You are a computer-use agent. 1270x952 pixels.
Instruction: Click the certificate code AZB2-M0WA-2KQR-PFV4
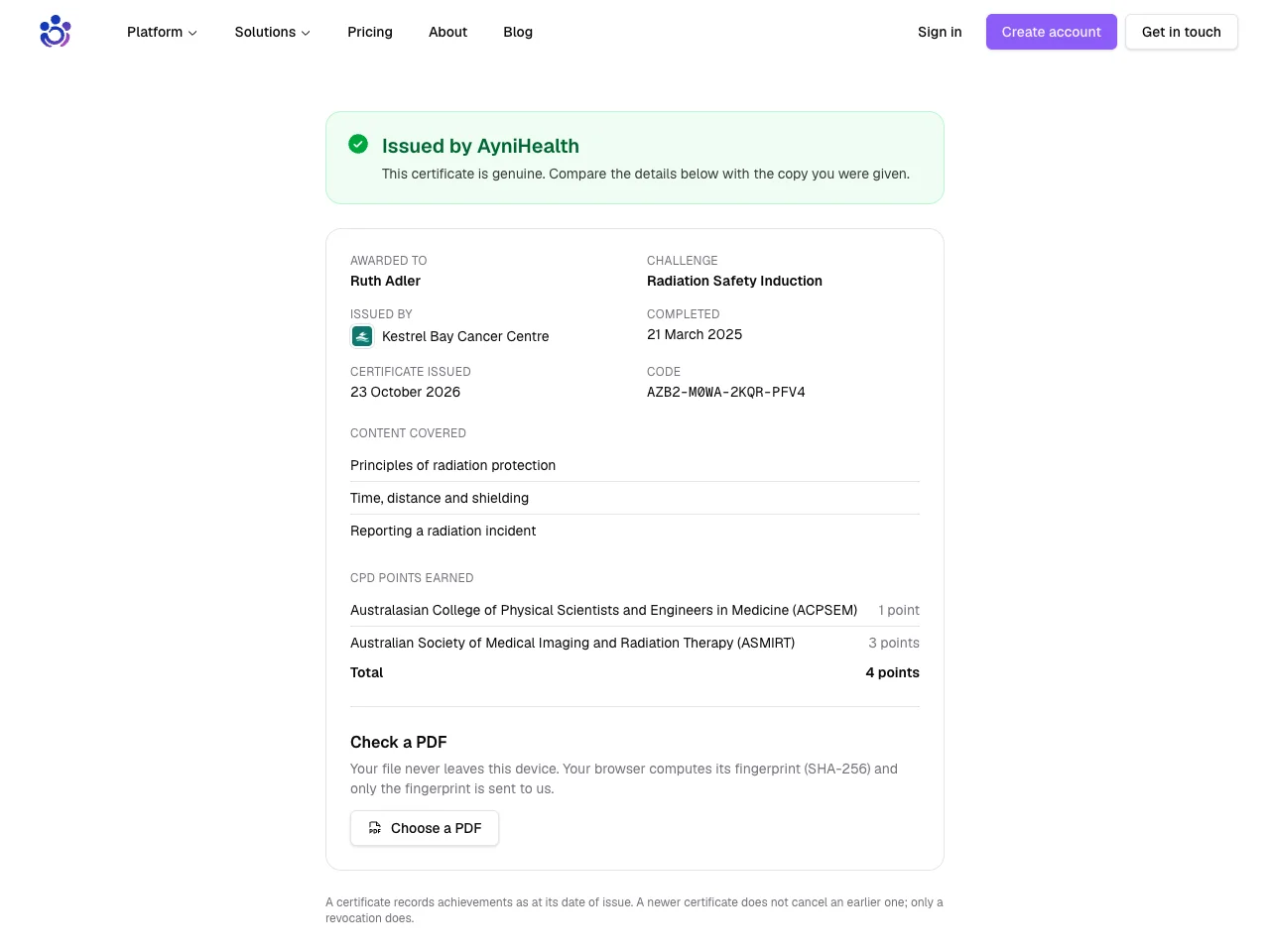click(726, 392)
